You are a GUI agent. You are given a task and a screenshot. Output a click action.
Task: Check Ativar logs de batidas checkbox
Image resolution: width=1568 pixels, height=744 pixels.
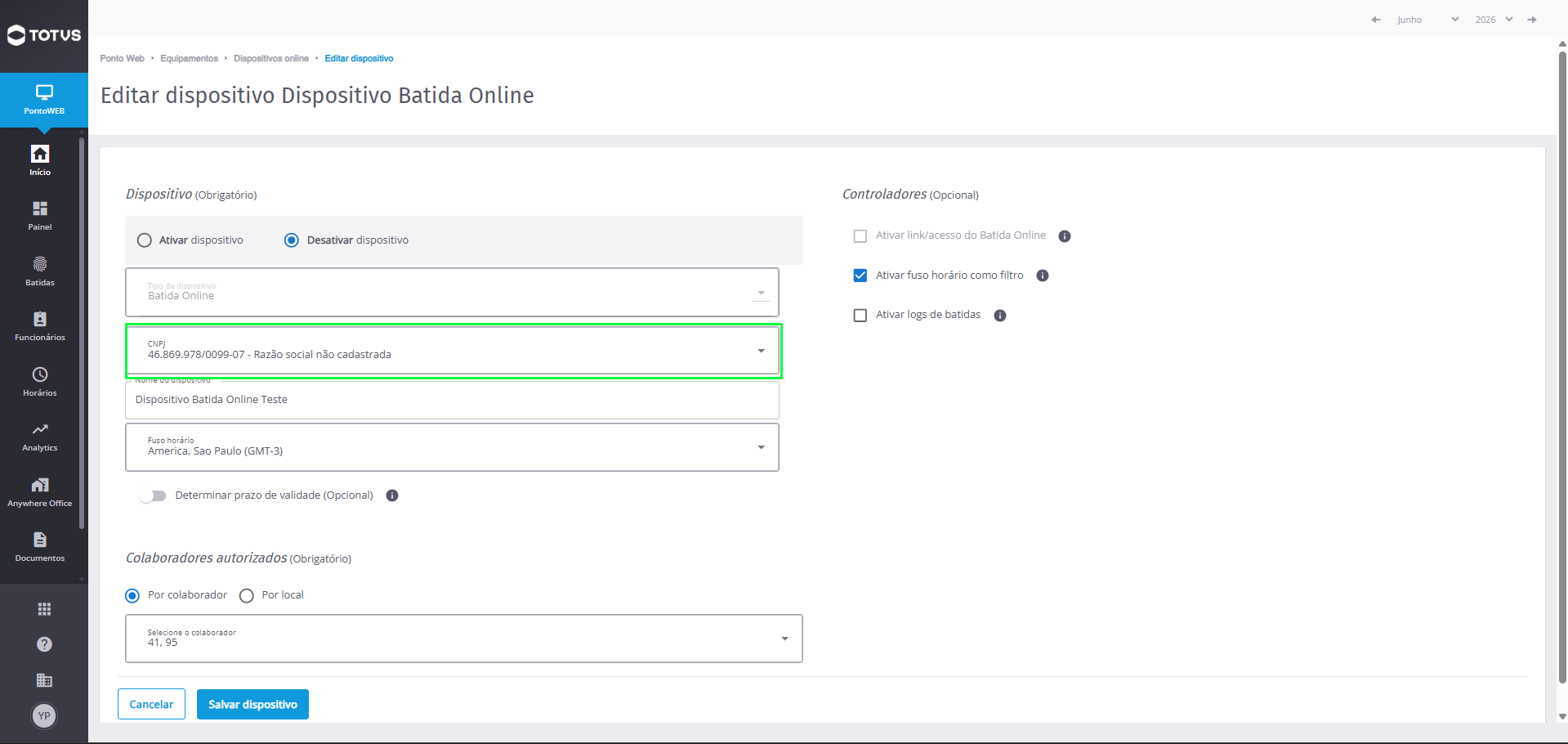[x=860, y=316]
